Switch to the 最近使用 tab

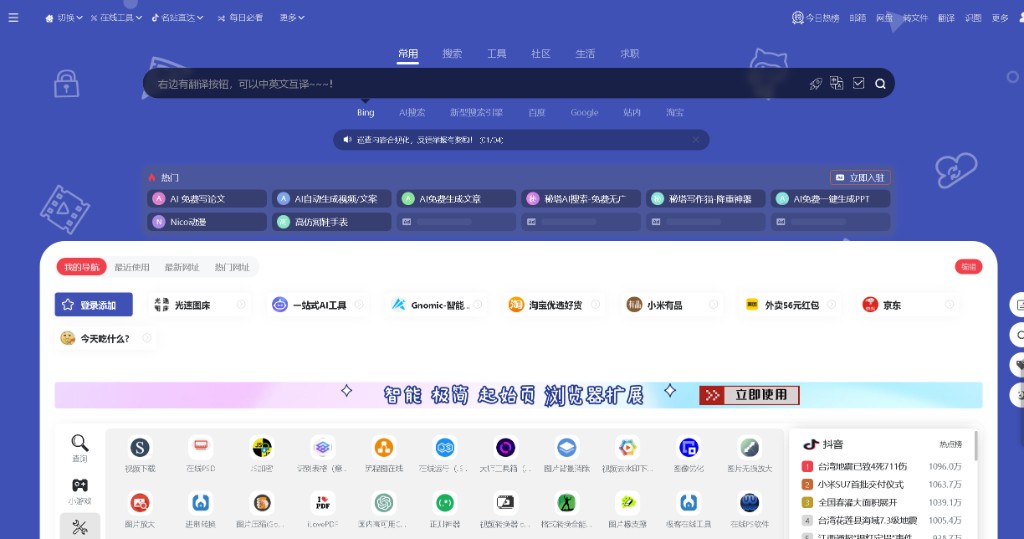(132, 267)
